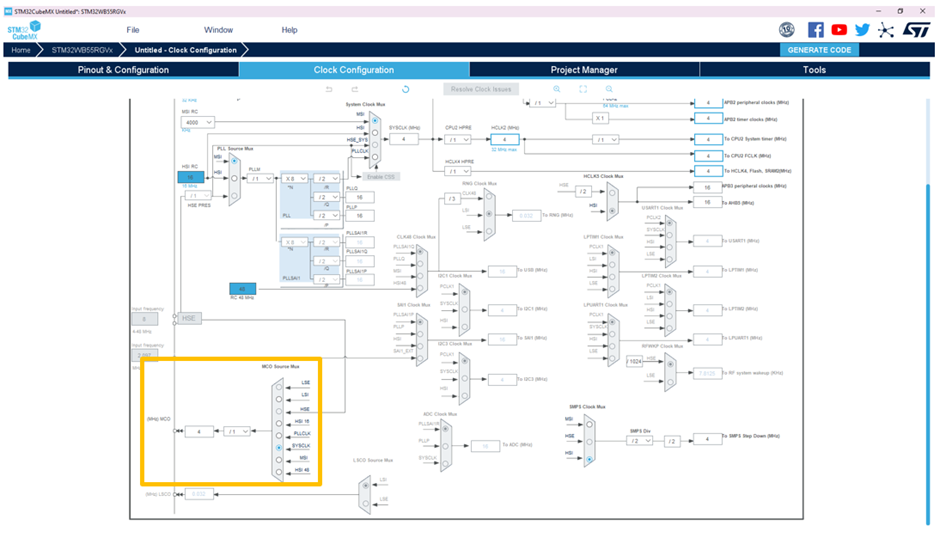Open the PLL /Q divider dropdown
This screenshot has width=940, height=538.
pyautogui.click(x=327, y=197)
